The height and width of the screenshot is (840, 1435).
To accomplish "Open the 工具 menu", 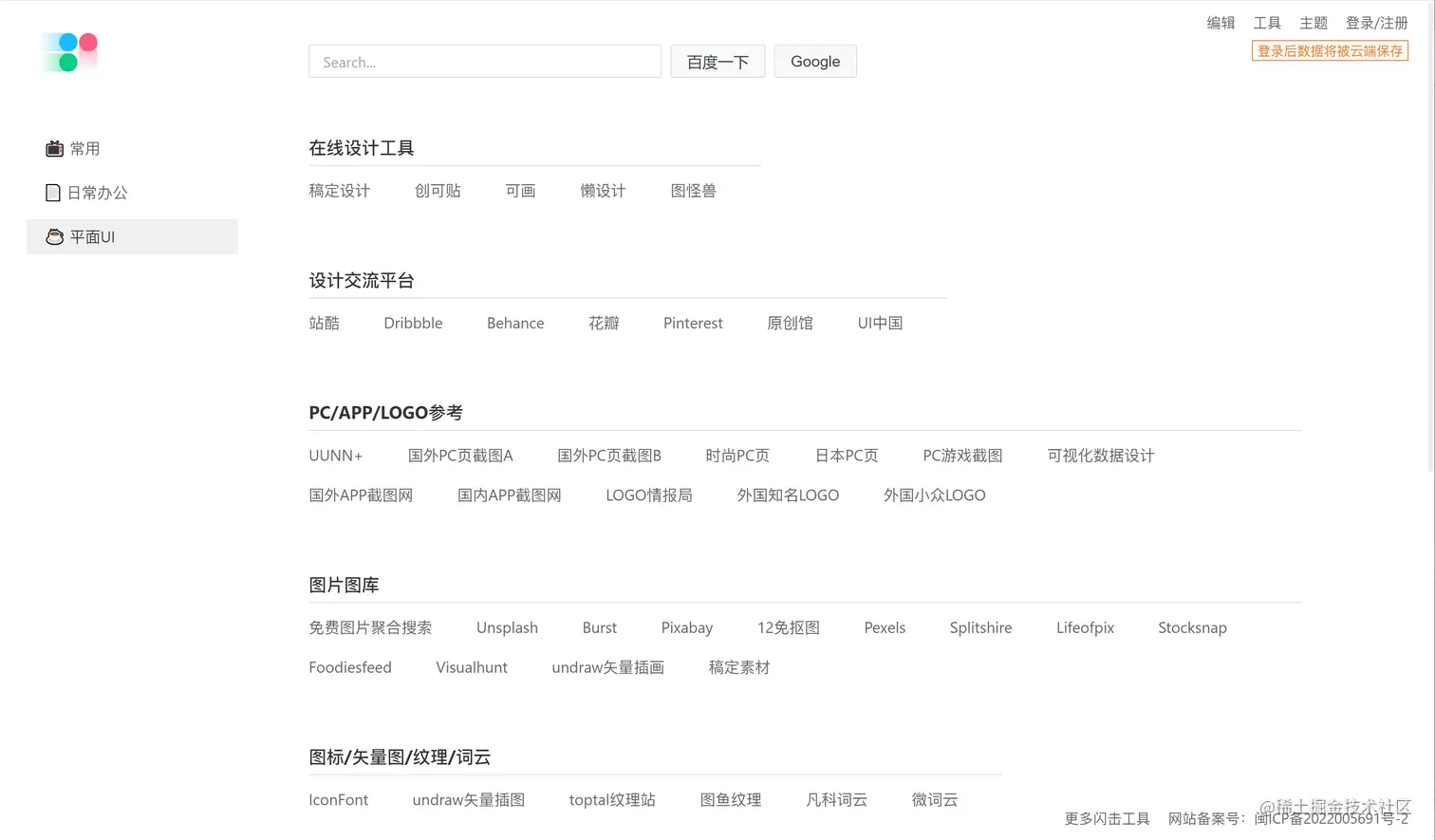I will coord(1267,23).
